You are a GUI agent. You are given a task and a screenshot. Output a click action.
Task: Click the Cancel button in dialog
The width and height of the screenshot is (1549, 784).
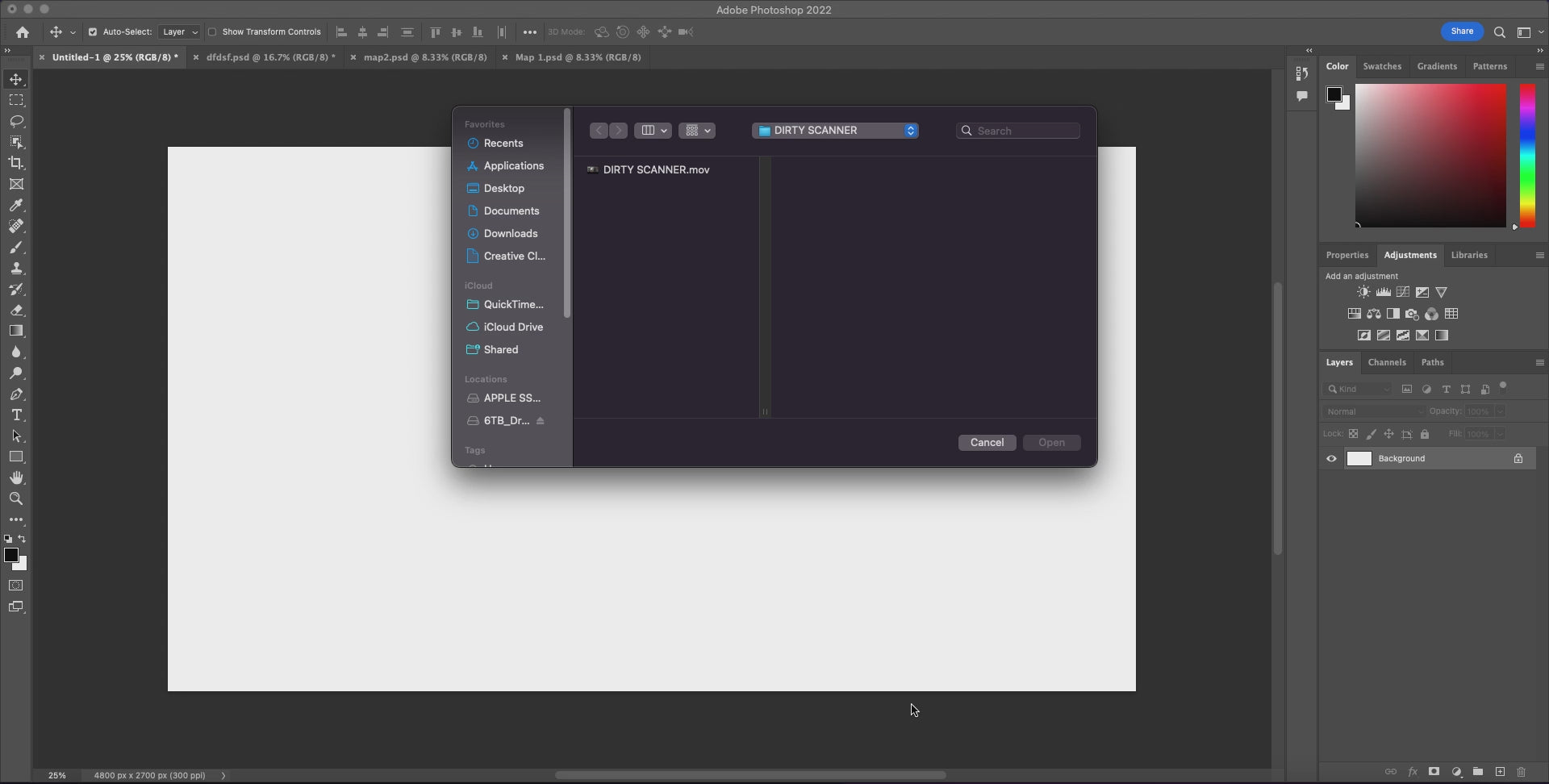pos(987,443)
